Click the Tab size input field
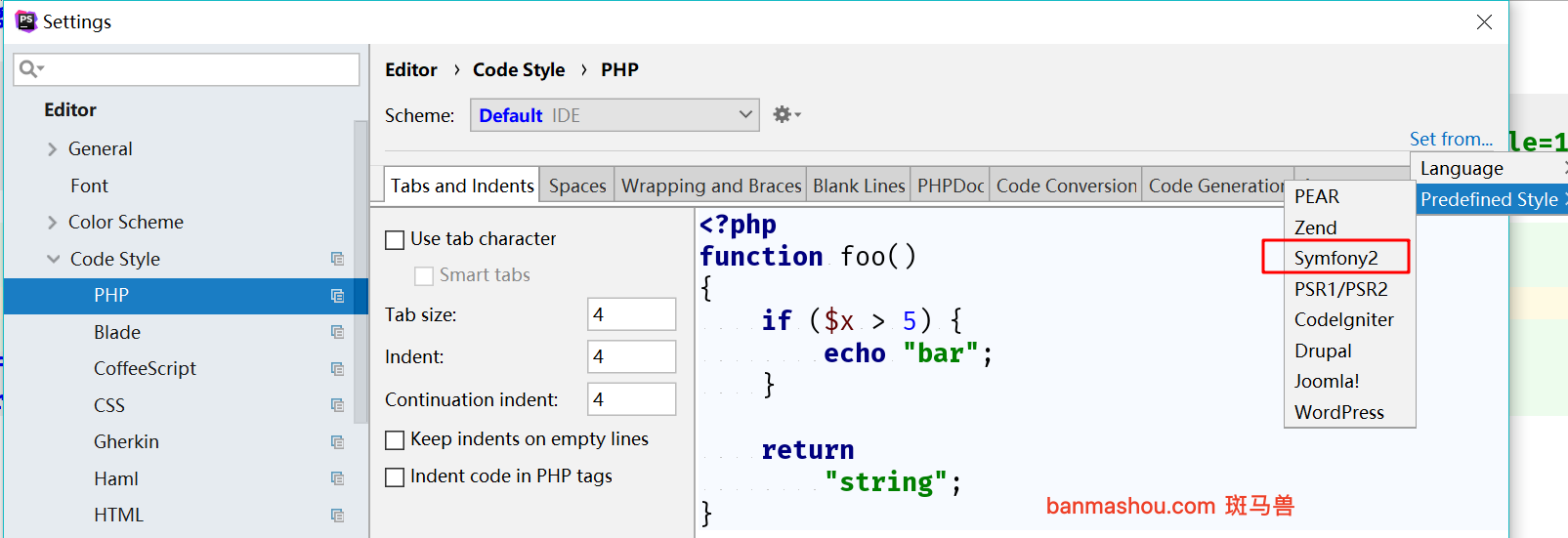Image resolution: width=1568 pixels, height=538 pixels. [631, 314]
